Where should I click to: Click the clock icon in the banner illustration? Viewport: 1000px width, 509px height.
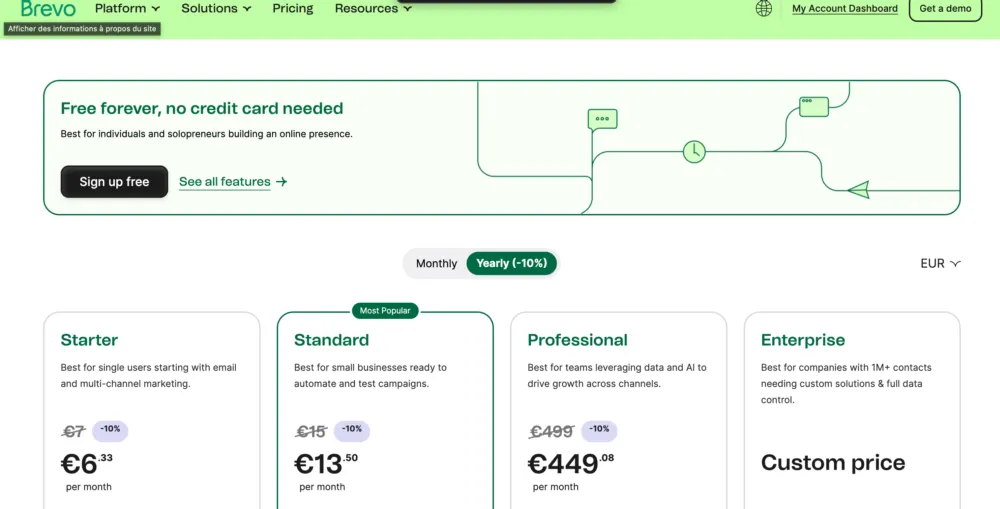point(694,152)
